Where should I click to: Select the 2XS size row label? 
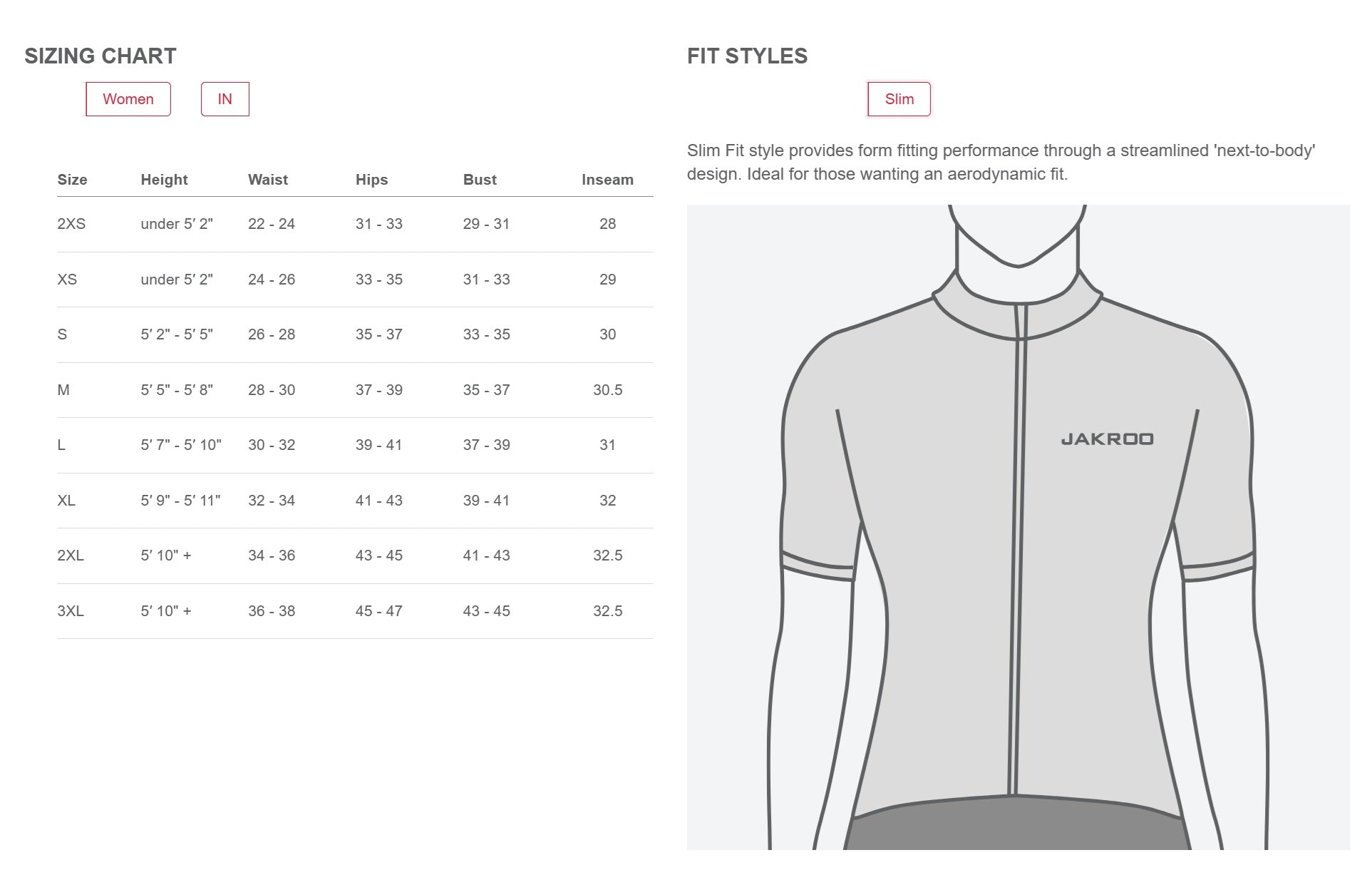coord(71,224)
